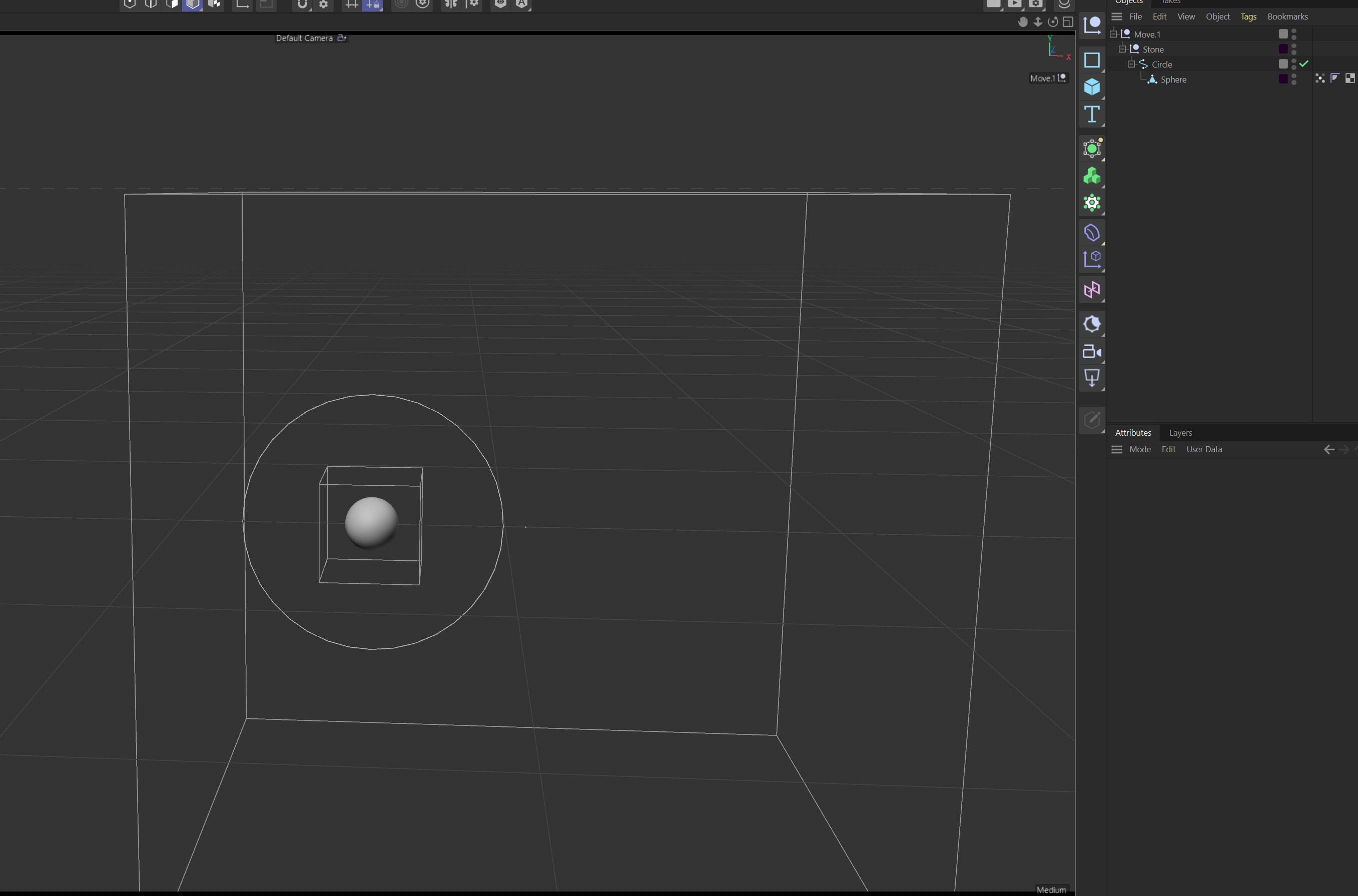1358x896 pixels.
Task: Open the Bookmarks menu
Action: 1287,17
